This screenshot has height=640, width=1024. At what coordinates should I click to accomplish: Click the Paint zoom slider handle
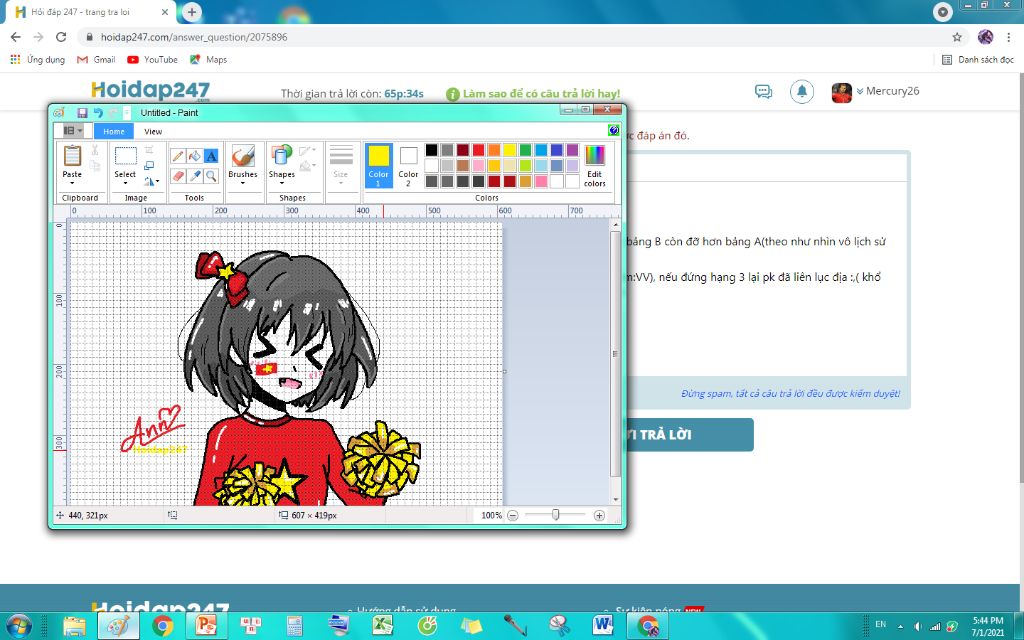pyautogui.click(x=556, y=515)
